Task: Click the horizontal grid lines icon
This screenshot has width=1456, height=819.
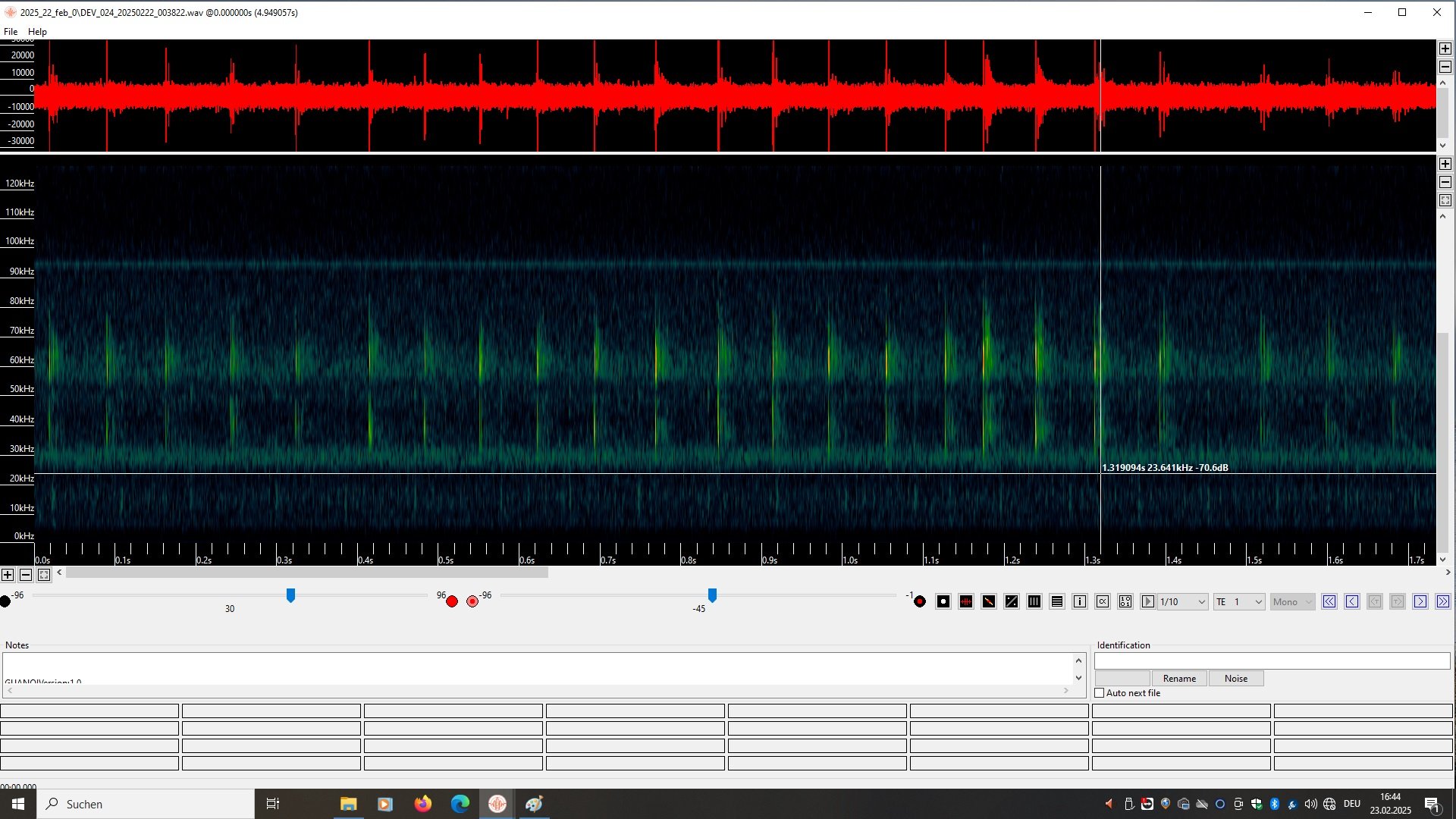Action: coord(1056,601)
